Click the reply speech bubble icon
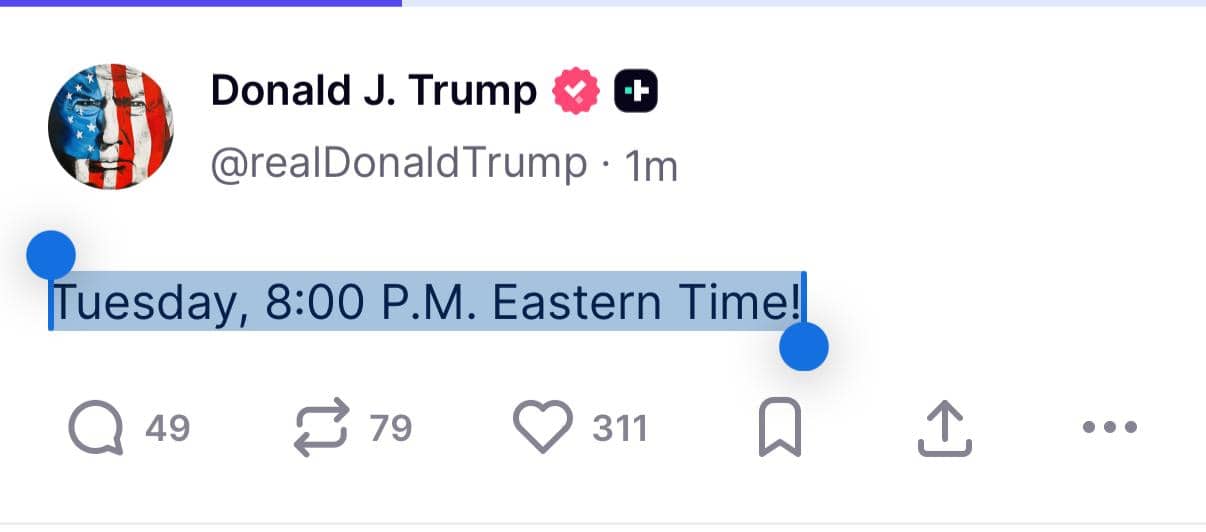Viewport: 1206px width, 532px height. click(96, 428)
